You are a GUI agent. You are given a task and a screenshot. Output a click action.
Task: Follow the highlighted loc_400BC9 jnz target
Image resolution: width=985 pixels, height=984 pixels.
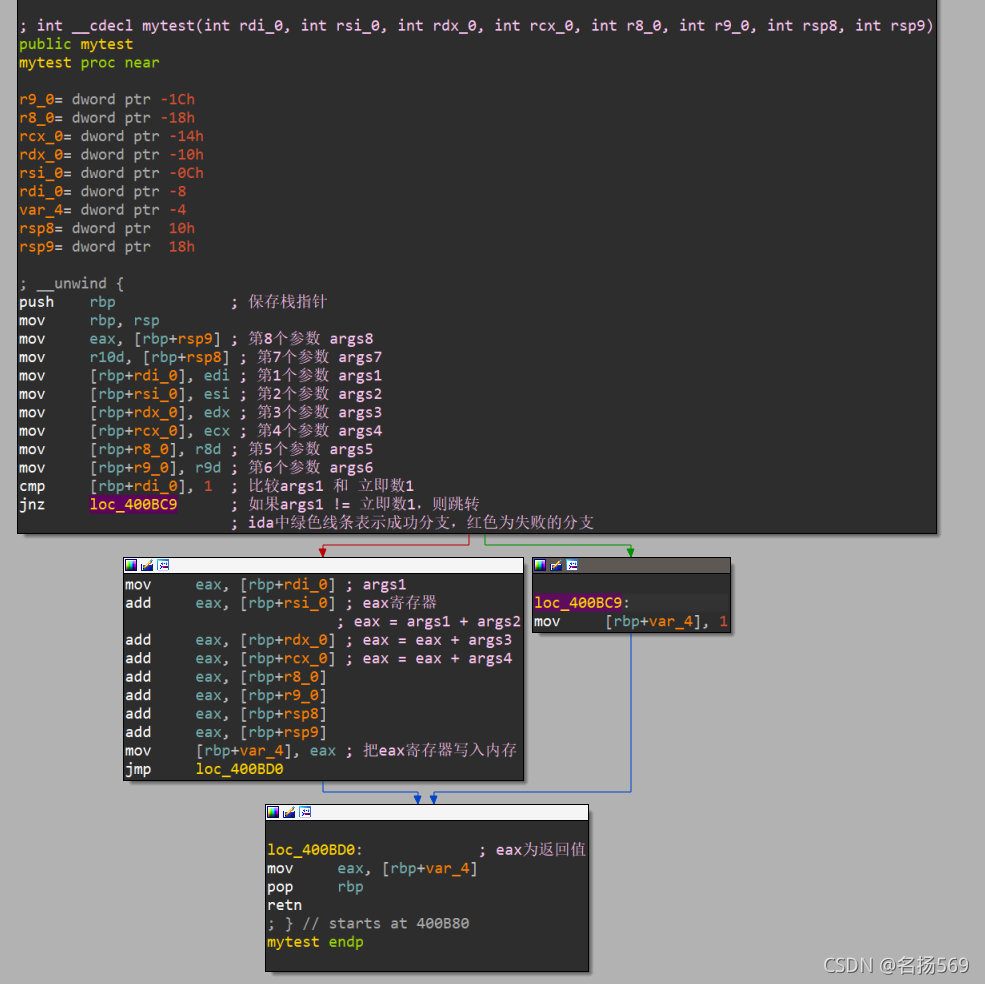tap(133, 504)
